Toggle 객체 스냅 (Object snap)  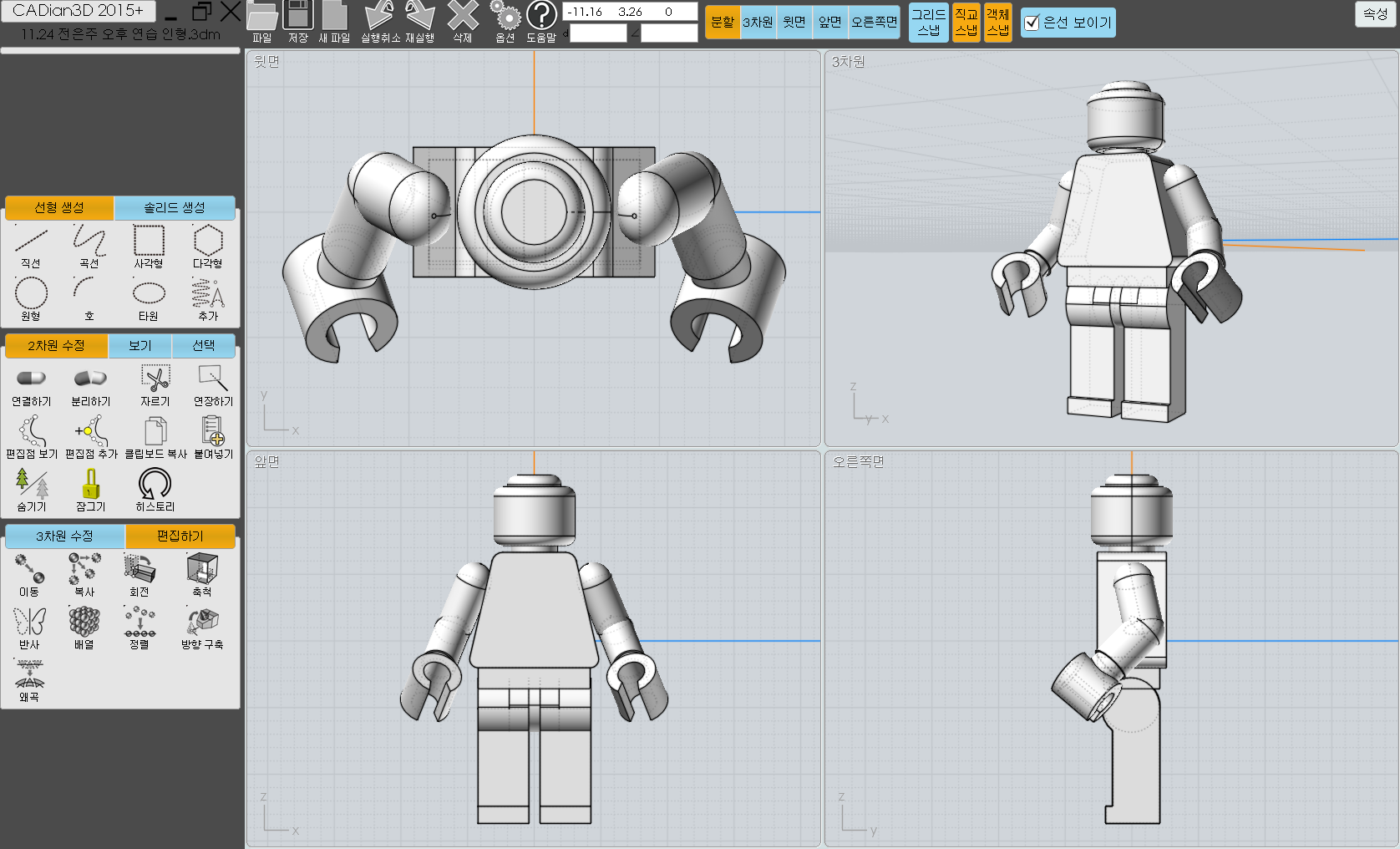(998, 23)
